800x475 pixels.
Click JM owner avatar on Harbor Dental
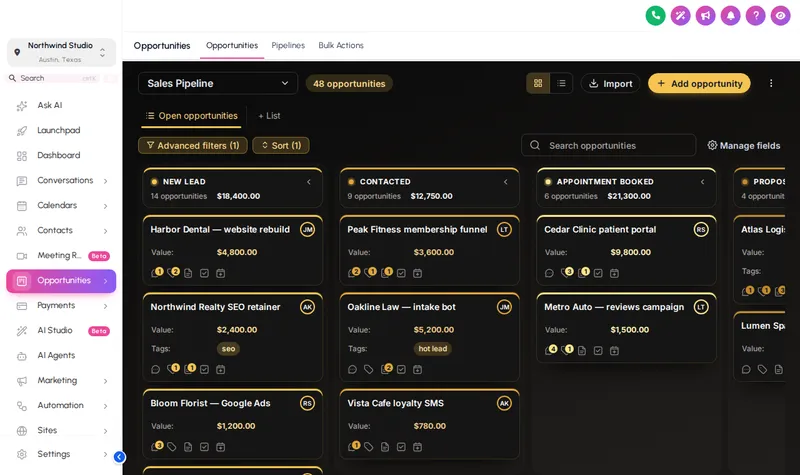[307, 230]
